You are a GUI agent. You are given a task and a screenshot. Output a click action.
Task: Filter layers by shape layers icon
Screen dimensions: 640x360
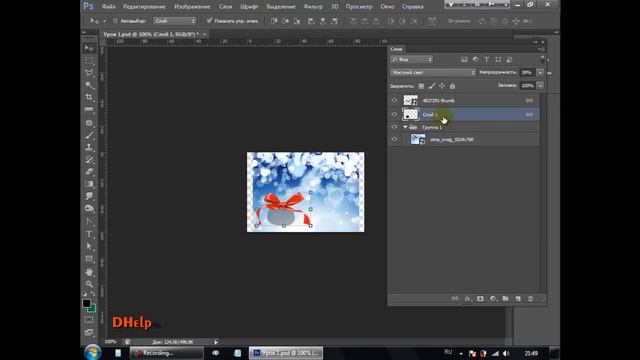click(498, 60)
